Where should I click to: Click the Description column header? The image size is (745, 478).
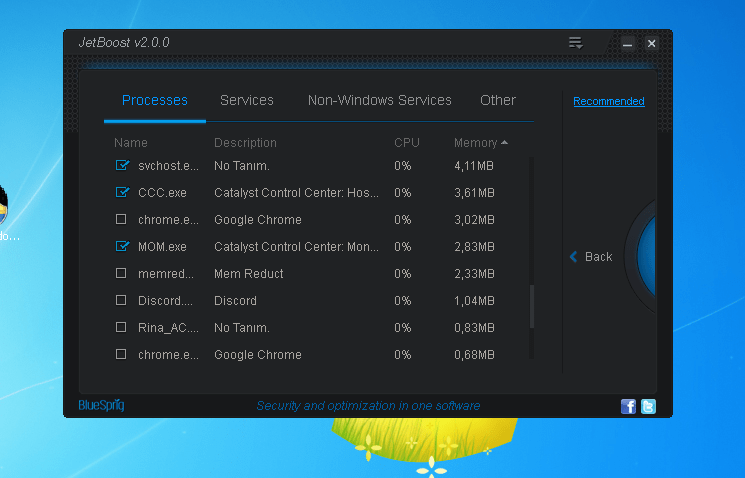[x=245, y=143]
